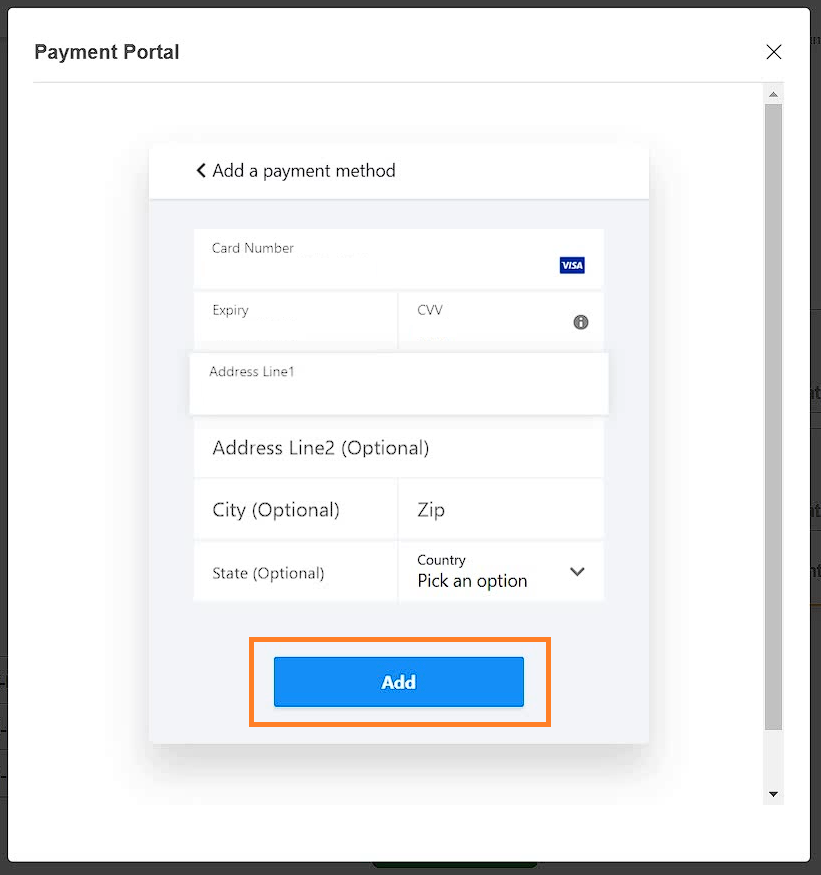Close the Payment Portal dialog
The image size is (821, 875).
[774, 52]
